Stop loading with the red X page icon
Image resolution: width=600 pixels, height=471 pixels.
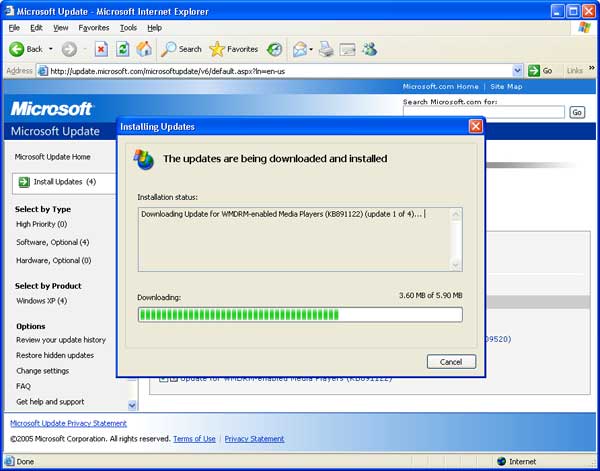(101, 49)
